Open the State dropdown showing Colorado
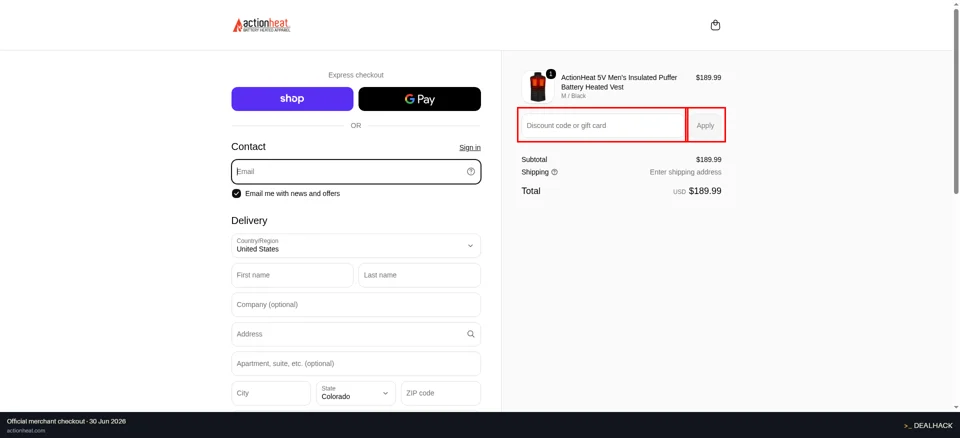 pyautogui.click(x=356, y=393)
